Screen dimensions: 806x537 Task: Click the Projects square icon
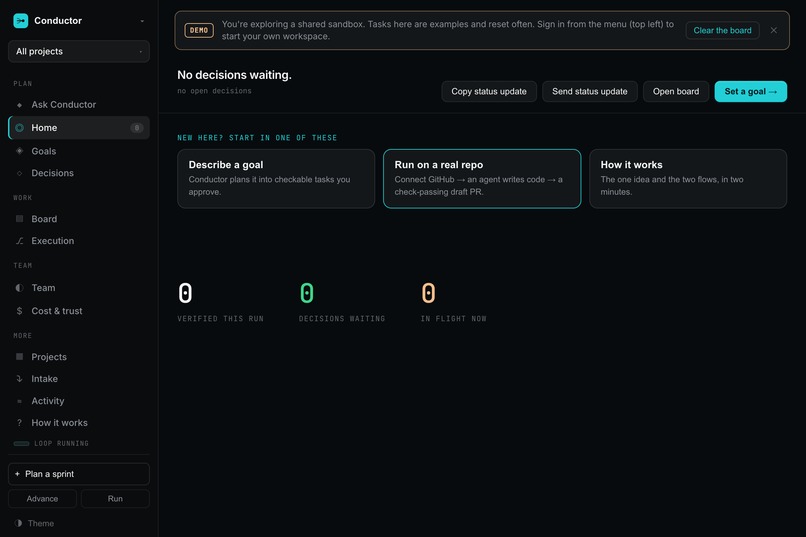[x=20, y=357]
